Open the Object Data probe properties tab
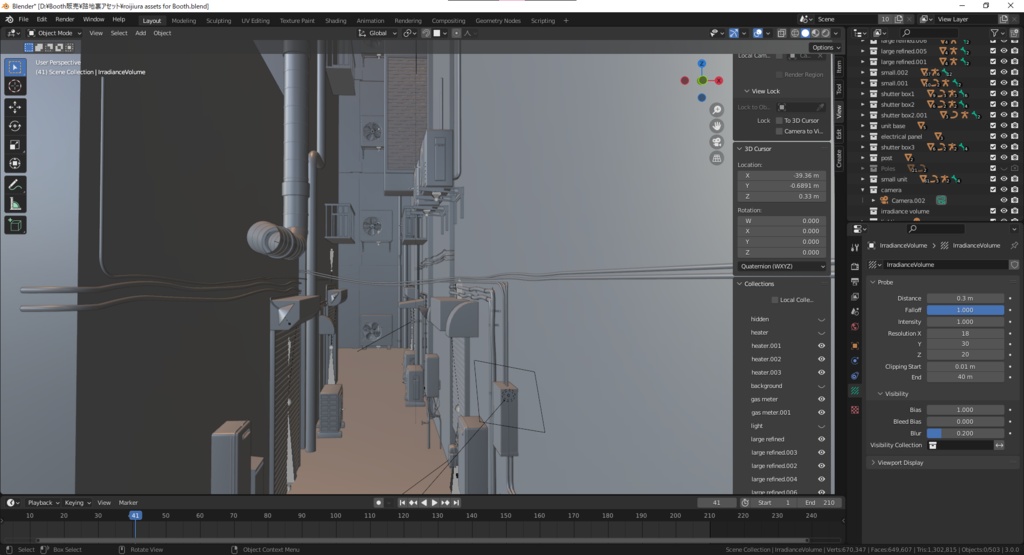This screenshot has width=1024, height=555. tap(855, 391)
